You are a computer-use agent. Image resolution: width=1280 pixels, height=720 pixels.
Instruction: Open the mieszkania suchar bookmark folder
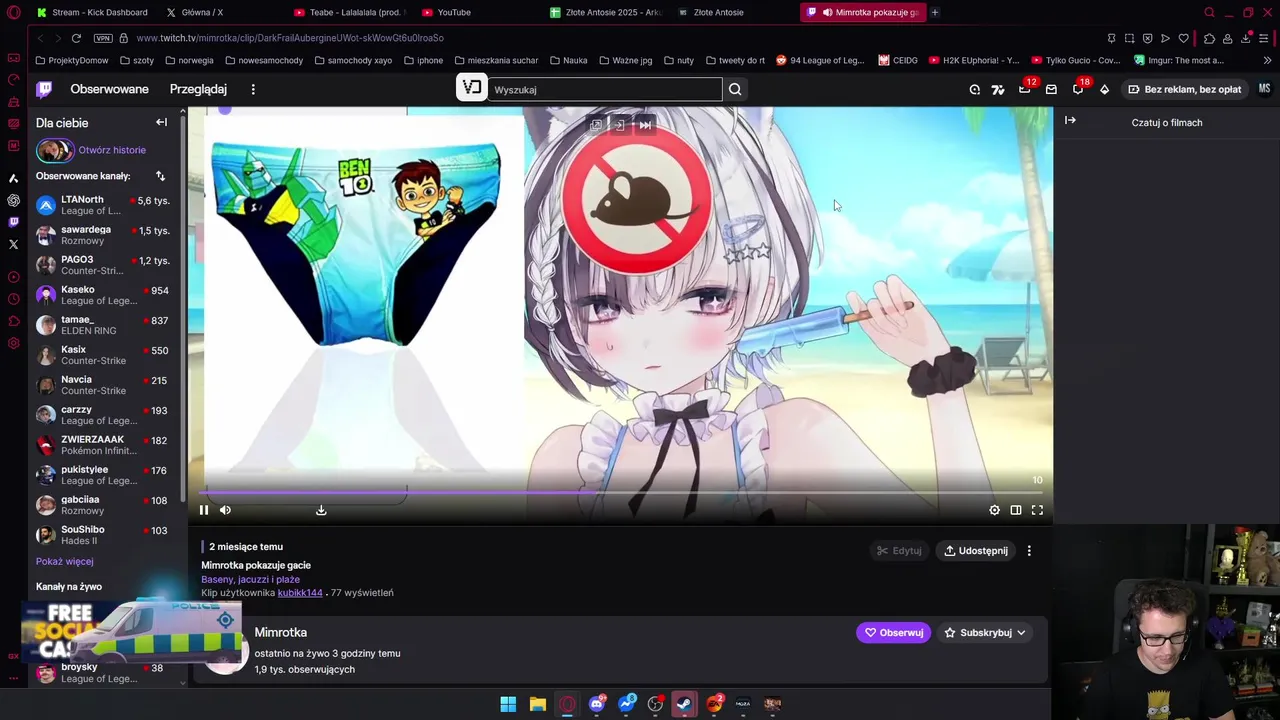tap(496, 60)
